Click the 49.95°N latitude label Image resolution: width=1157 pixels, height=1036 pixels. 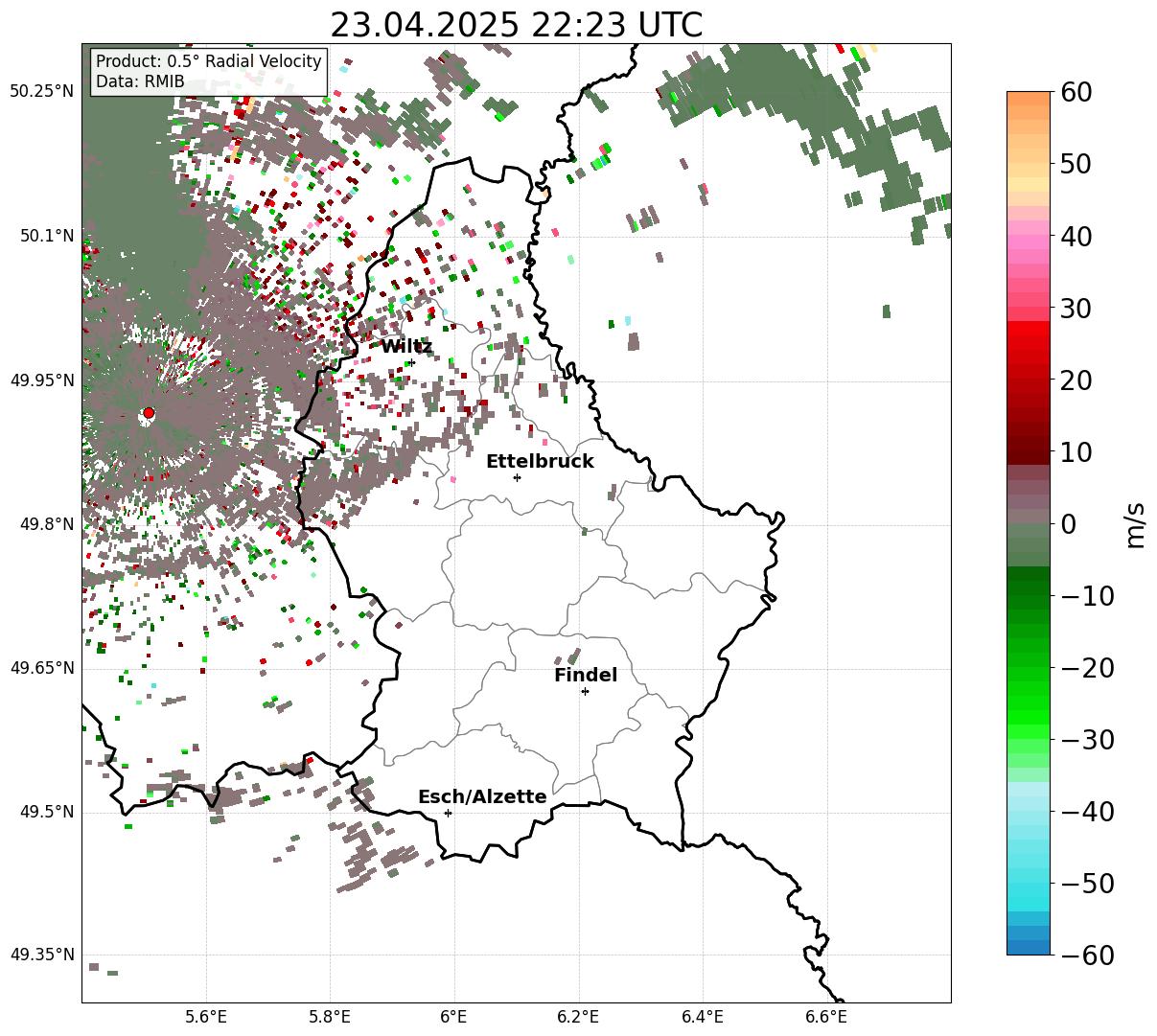[x=42, y=380]
